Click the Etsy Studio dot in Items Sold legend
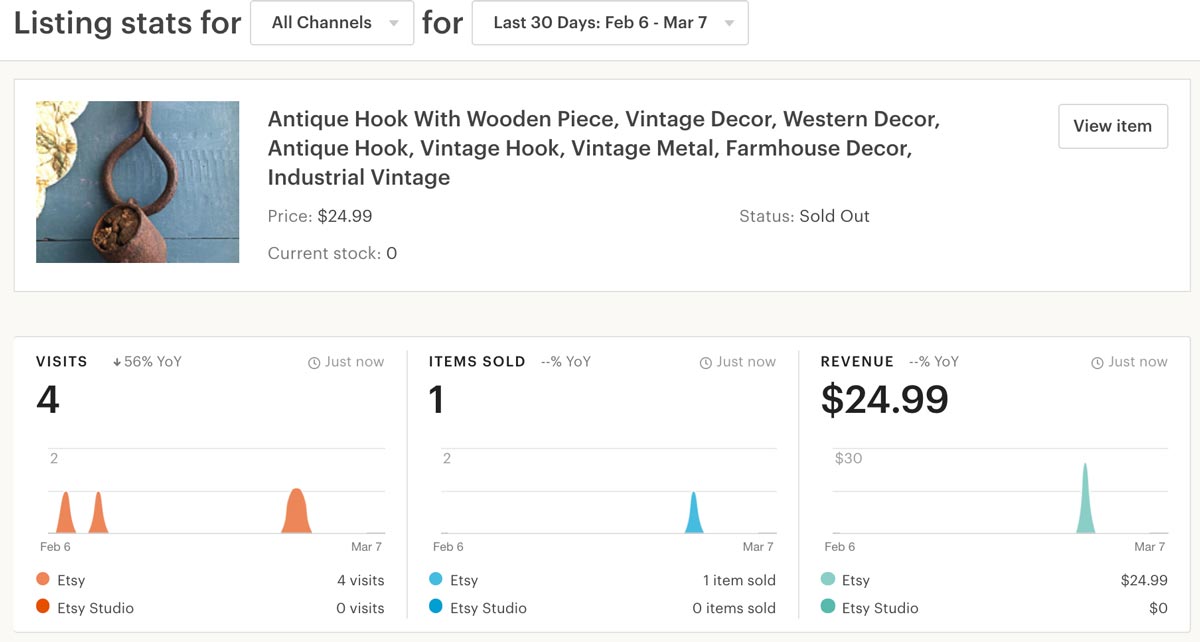 [436, 608]
